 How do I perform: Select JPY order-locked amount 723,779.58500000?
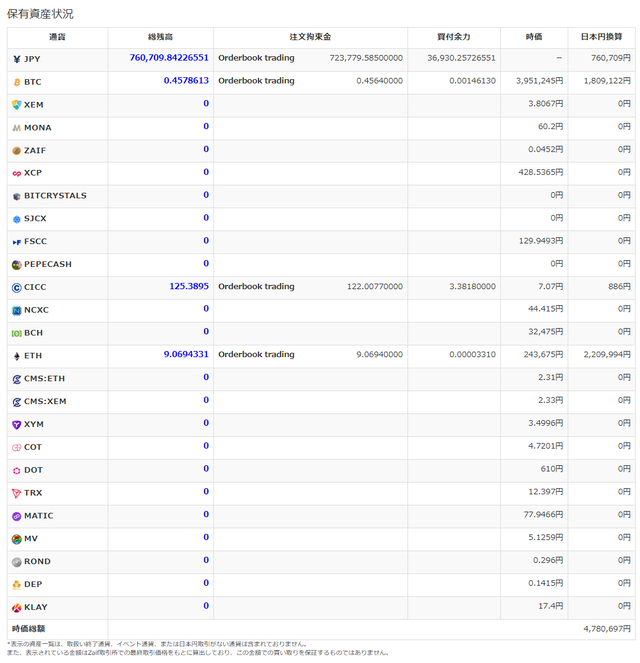click(x=366, y=58)
